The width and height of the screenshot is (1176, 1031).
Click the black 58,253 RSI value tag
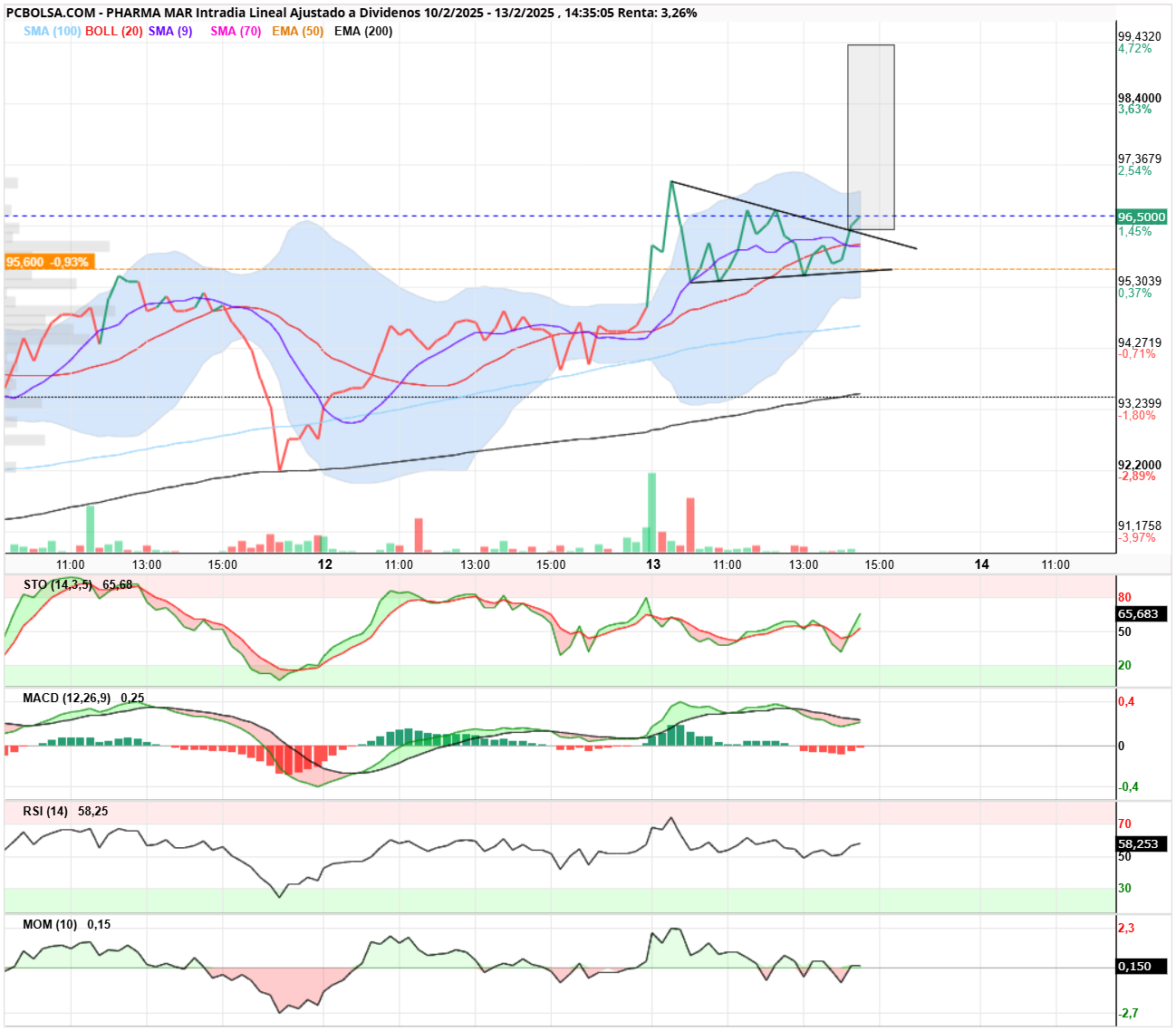(x=1142, y=843)
